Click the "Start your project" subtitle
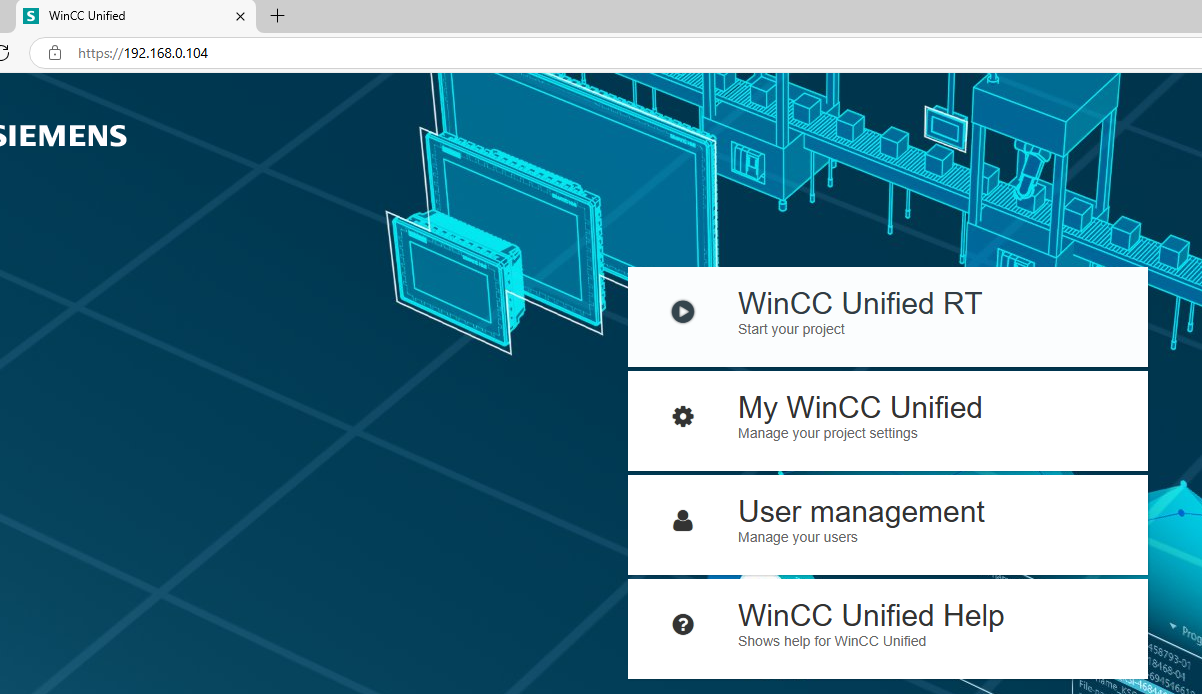Image resolution: width=1202 pixels, height=694 pixels. point(790,329)
